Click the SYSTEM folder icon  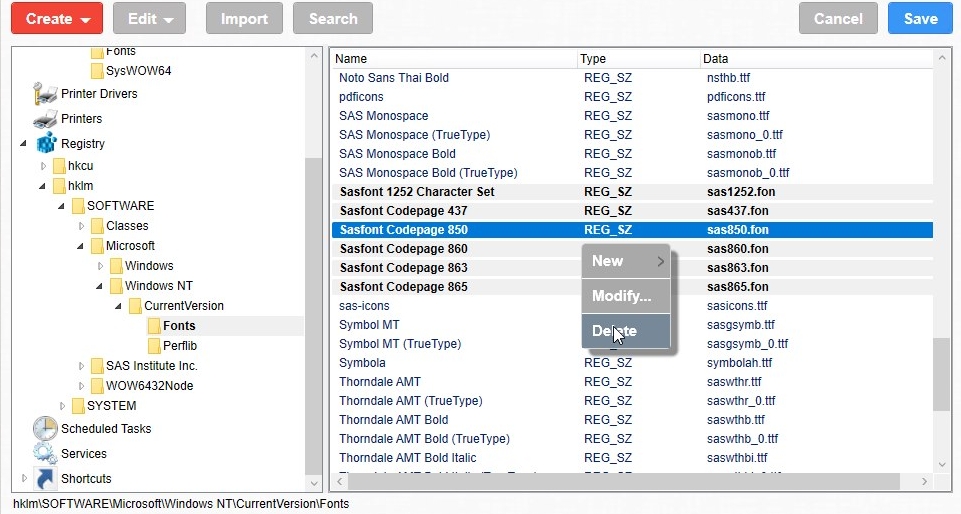click(x=78, y=406)
